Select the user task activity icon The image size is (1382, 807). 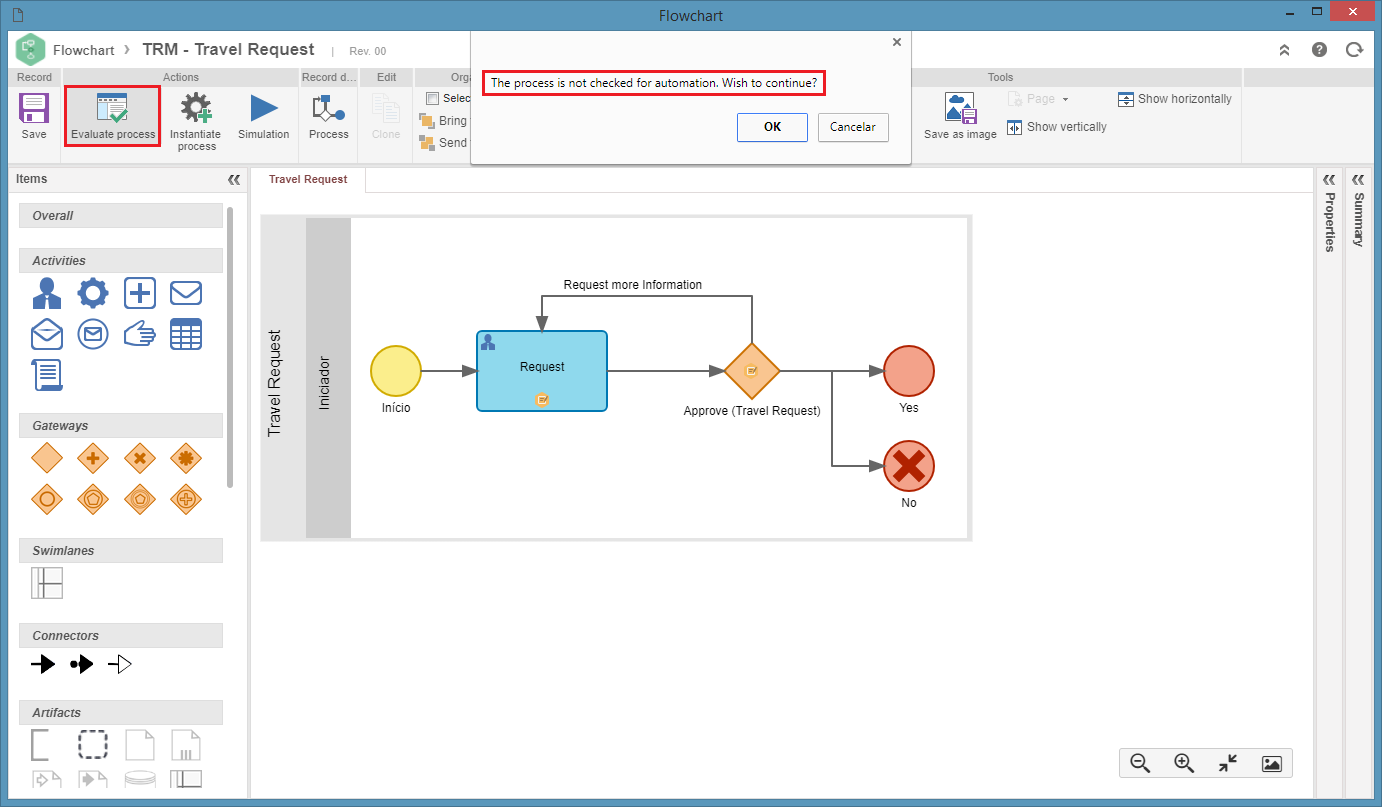(47, 293)
